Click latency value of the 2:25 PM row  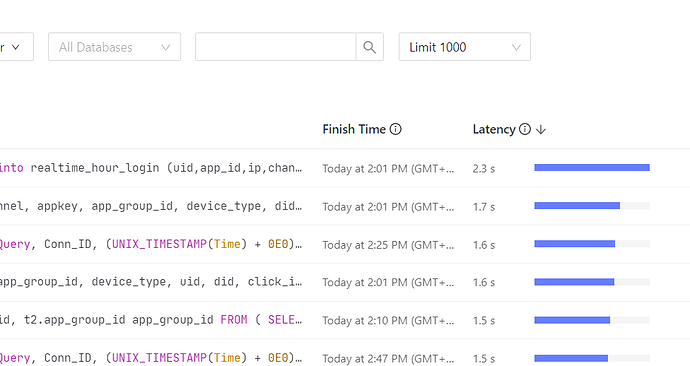[x=484, y=245]
